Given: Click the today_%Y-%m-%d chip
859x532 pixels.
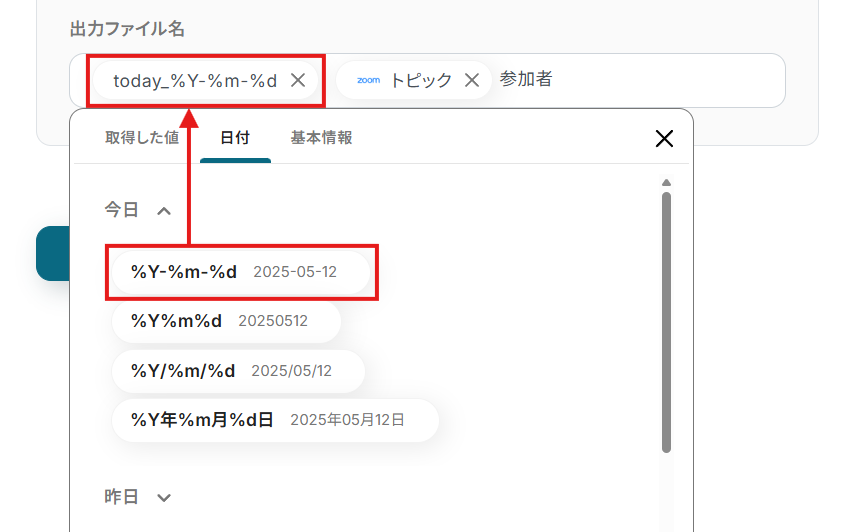Looking at the screenshot, I should click(x=195, y=81).
